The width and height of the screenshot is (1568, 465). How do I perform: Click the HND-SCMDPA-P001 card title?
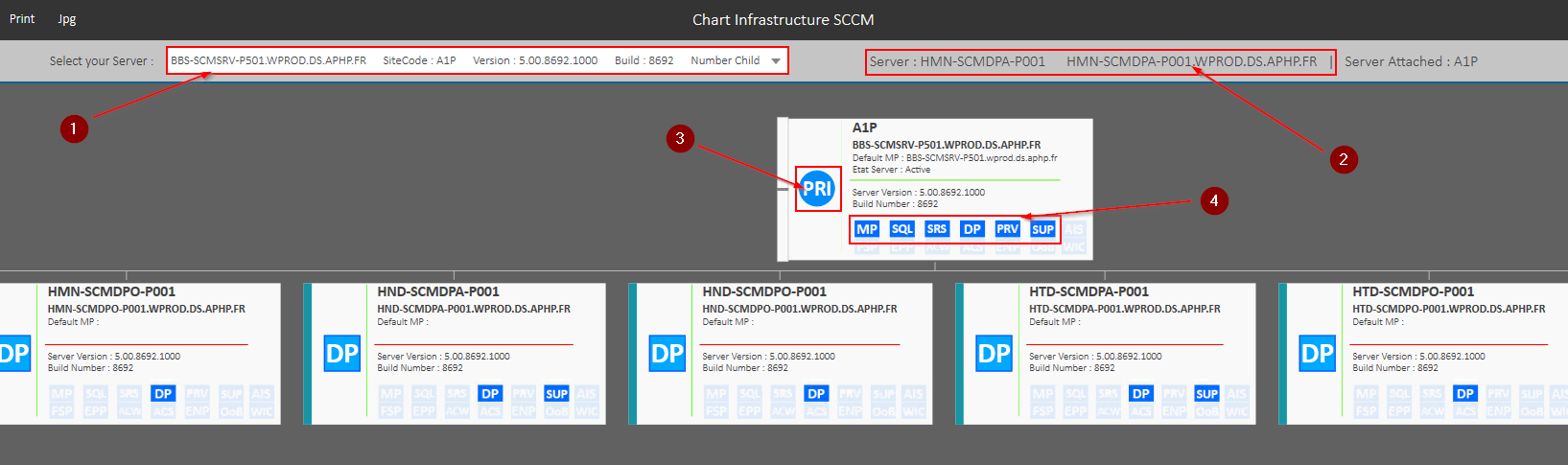point(438,291)
